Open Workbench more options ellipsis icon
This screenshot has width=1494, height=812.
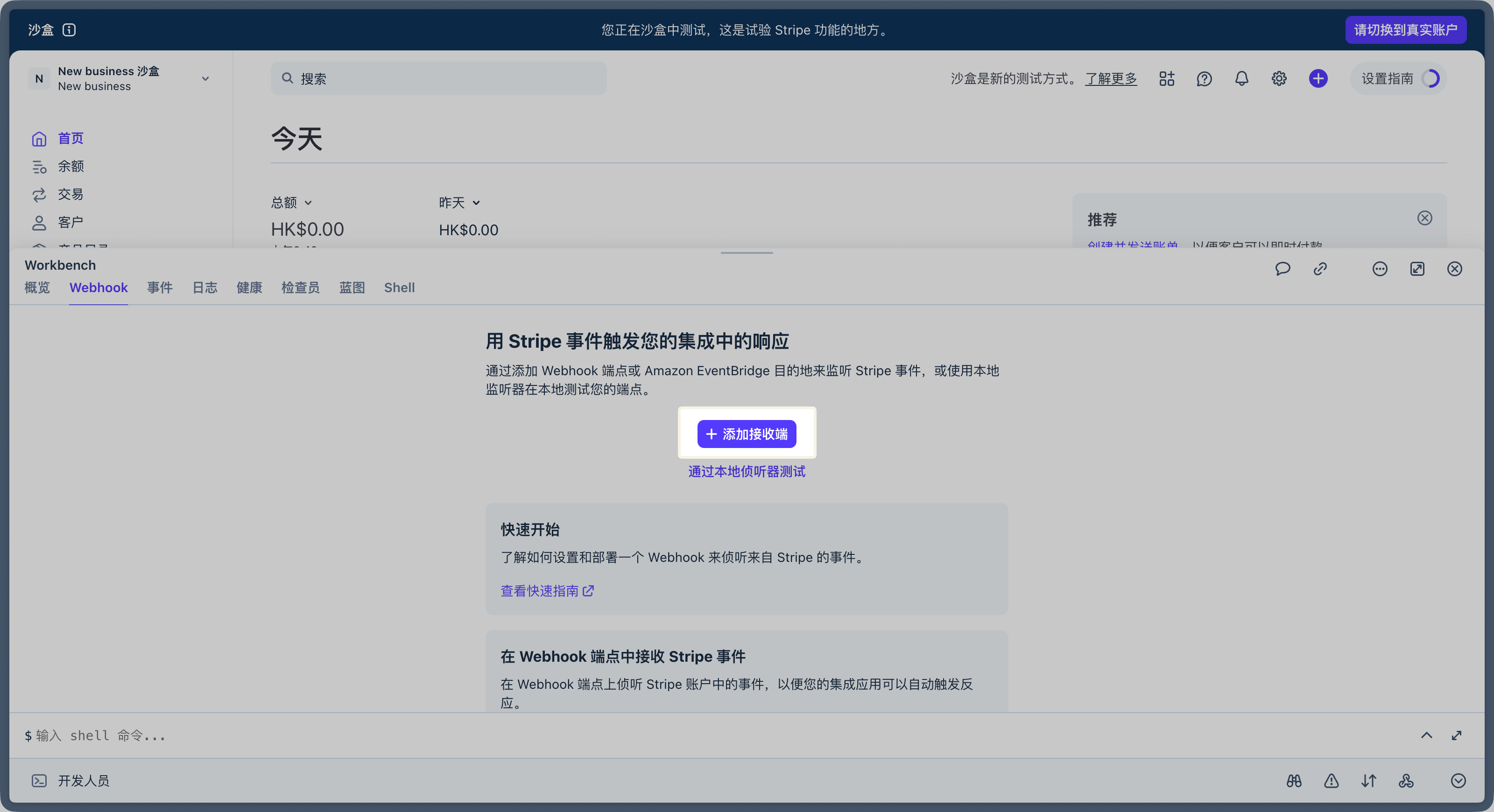(x=1380, y=268)
